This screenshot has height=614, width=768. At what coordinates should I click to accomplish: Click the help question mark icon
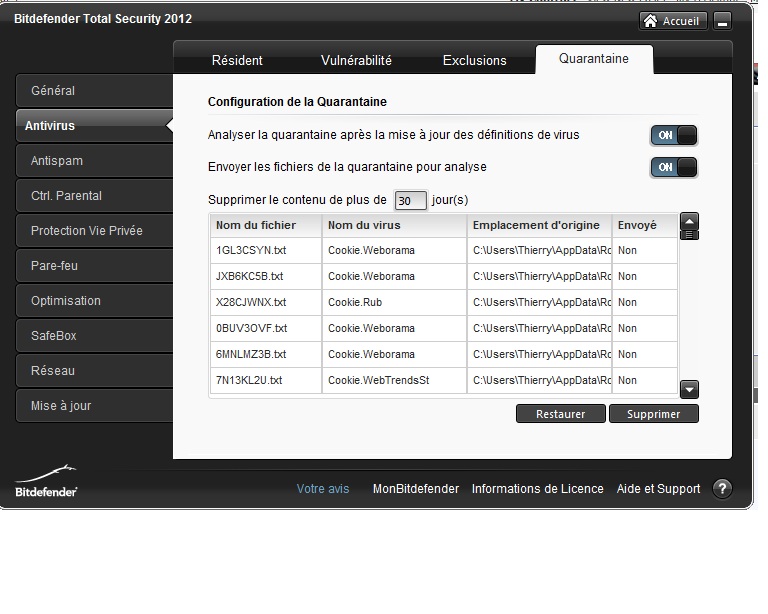(722, 488)
